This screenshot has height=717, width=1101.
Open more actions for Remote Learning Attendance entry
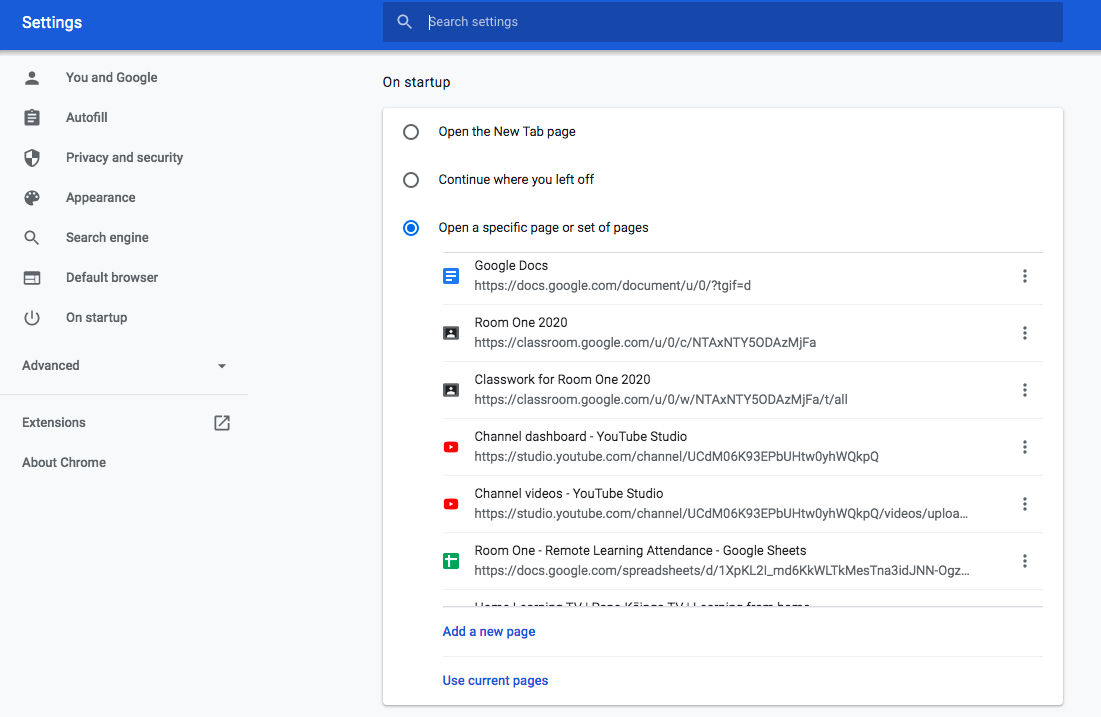click(x=1024, y=560)
